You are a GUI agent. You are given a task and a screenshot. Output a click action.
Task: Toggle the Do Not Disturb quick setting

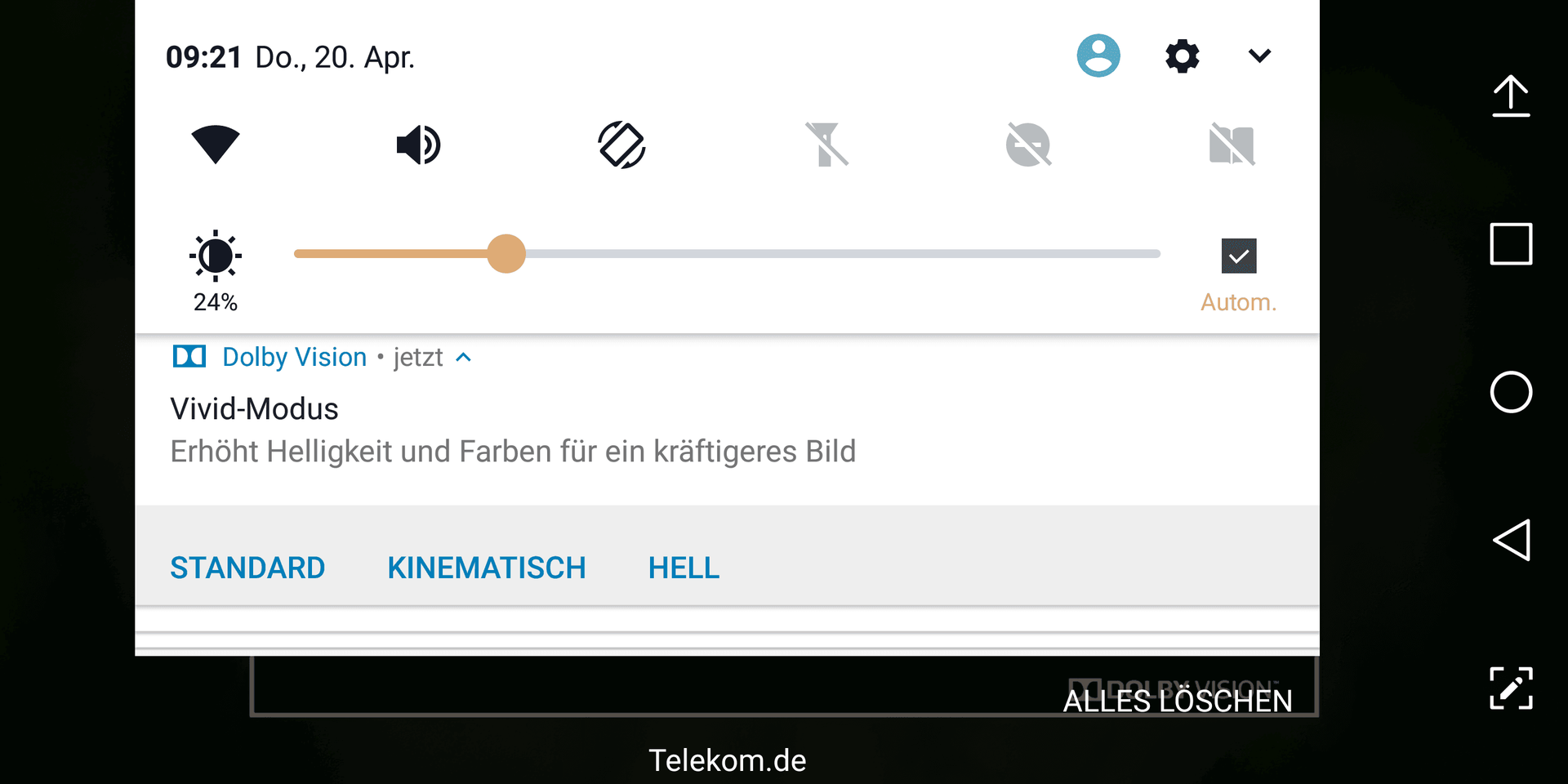(x=1029, y=145)
